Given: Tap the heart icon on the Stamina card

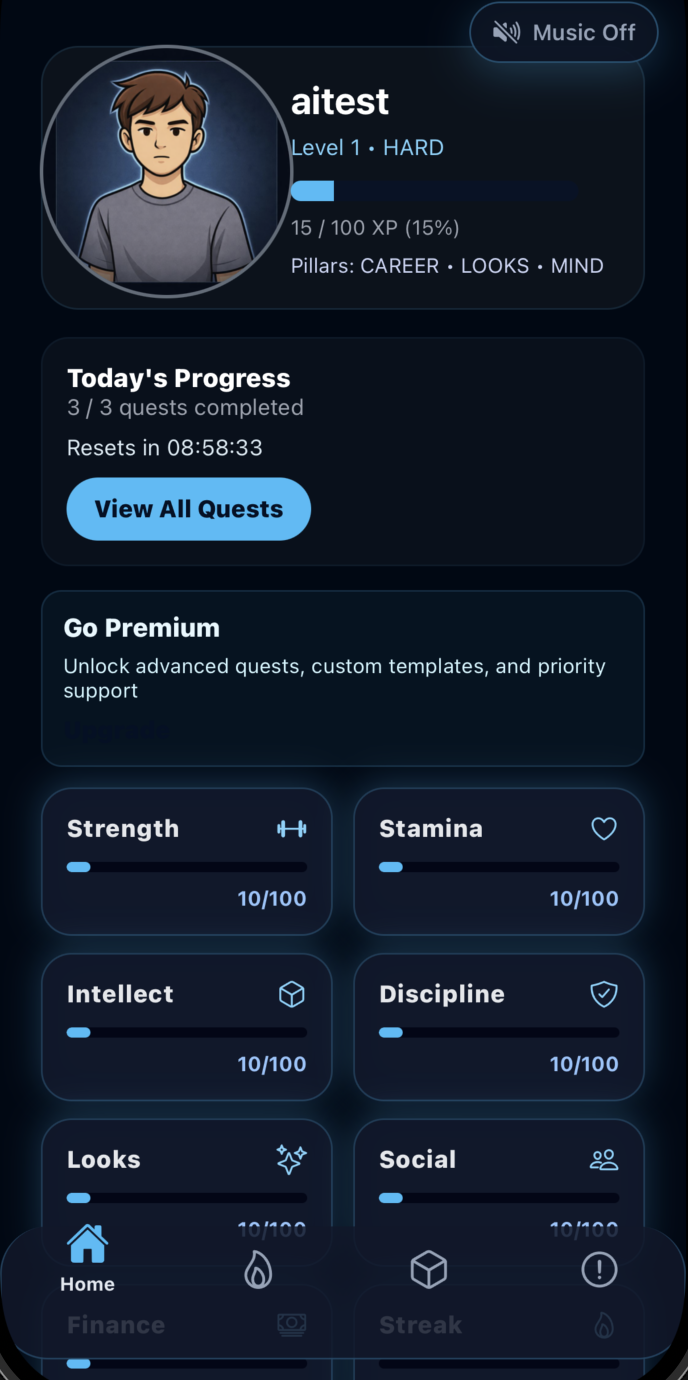Looking at the screenshot, I should [x=604, y=829].
